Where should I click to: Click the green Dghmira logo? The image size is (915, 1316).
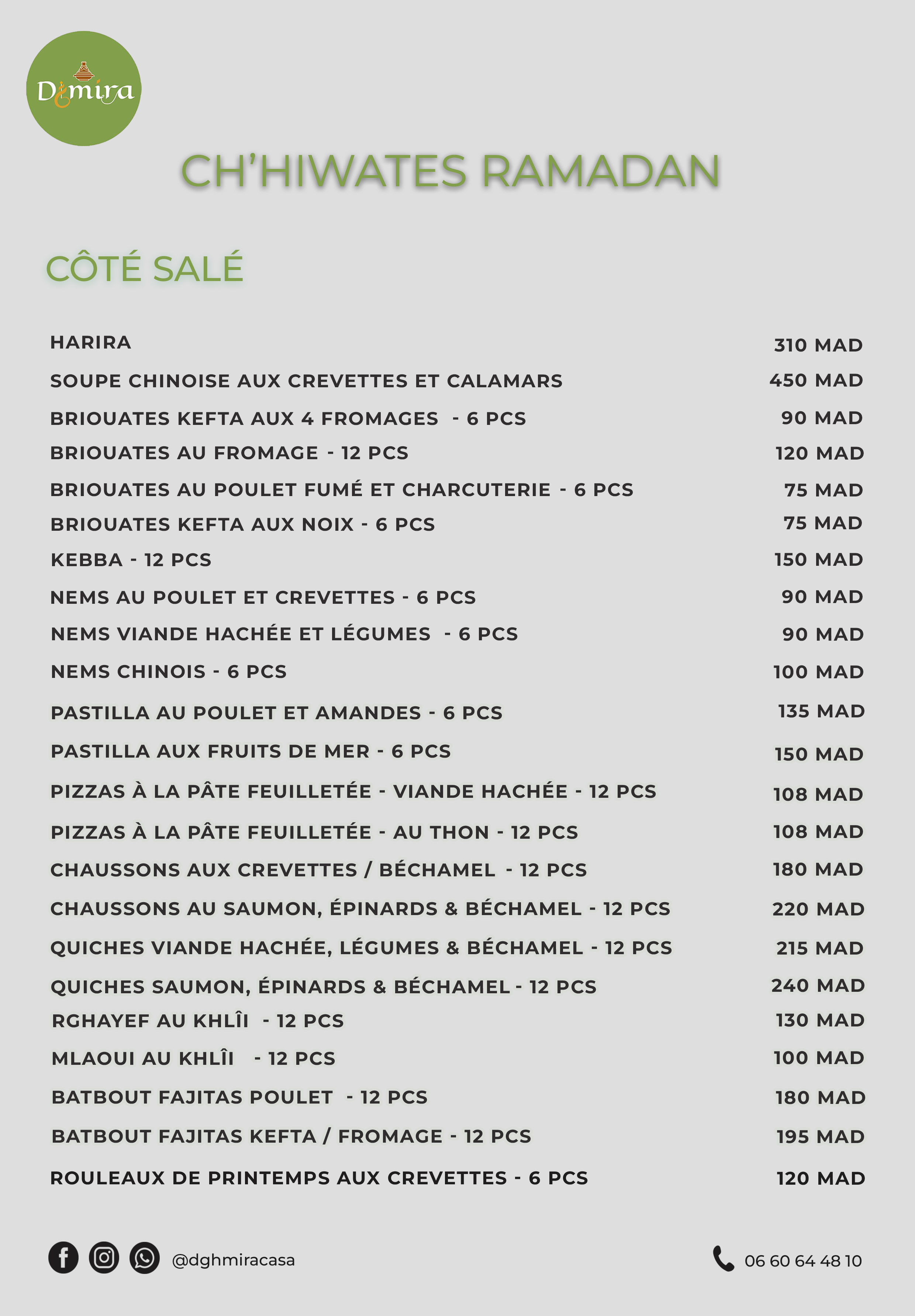click(84, 89)
